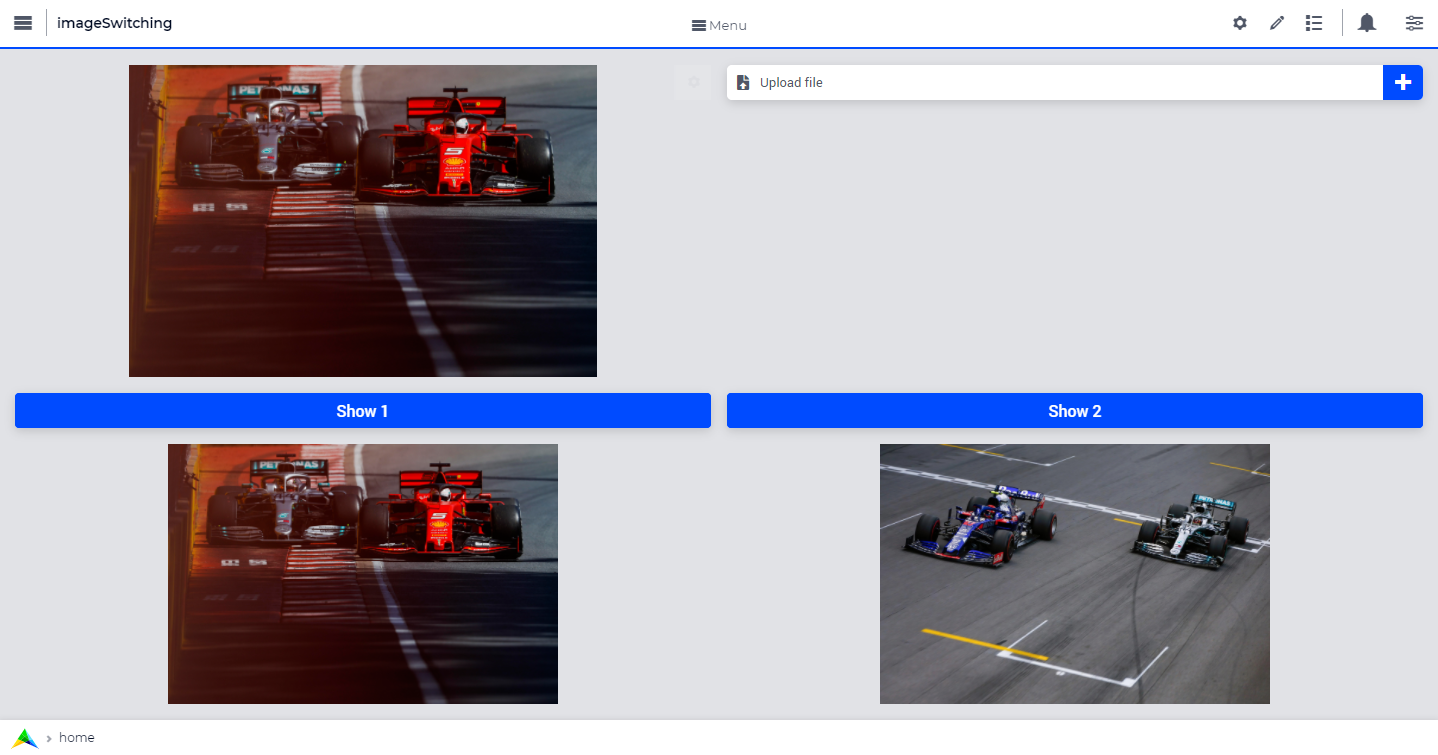
Task: Click the Upload file field
Action: (x=1055, y=82)
